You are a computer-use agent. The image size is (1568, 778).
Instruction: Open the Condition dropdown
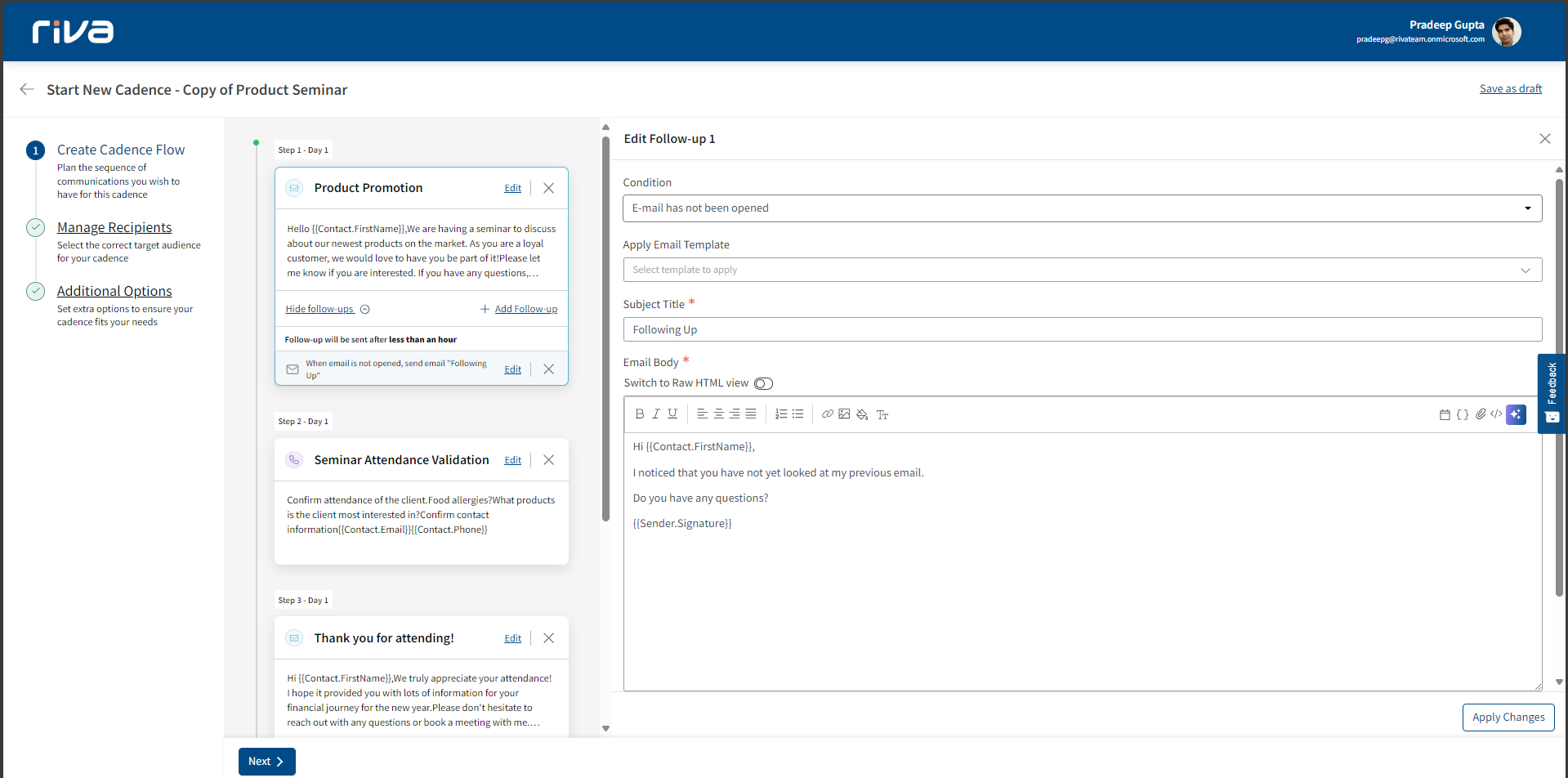pos(1082,208)
